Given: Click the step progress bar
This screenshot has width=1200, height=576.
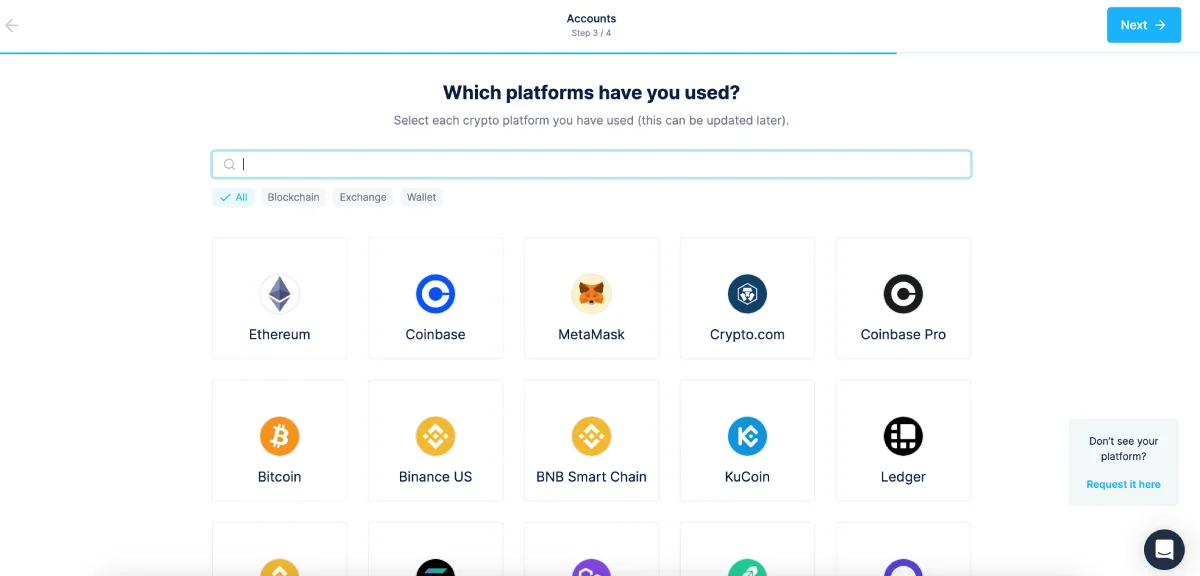Looking at the screenshot, I should click(600, 52).
